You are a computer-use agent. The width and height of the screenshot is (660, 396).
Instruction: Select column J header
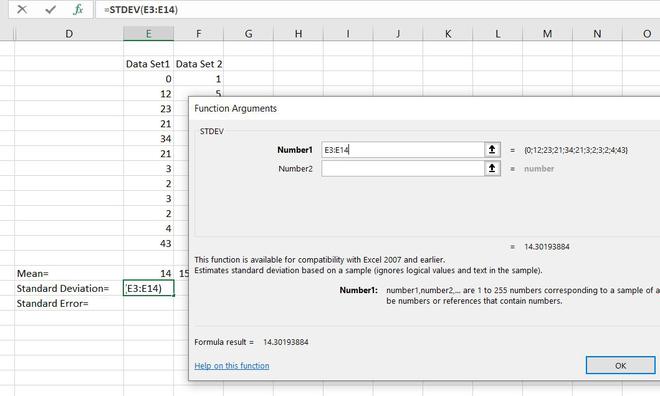point(398,34)
